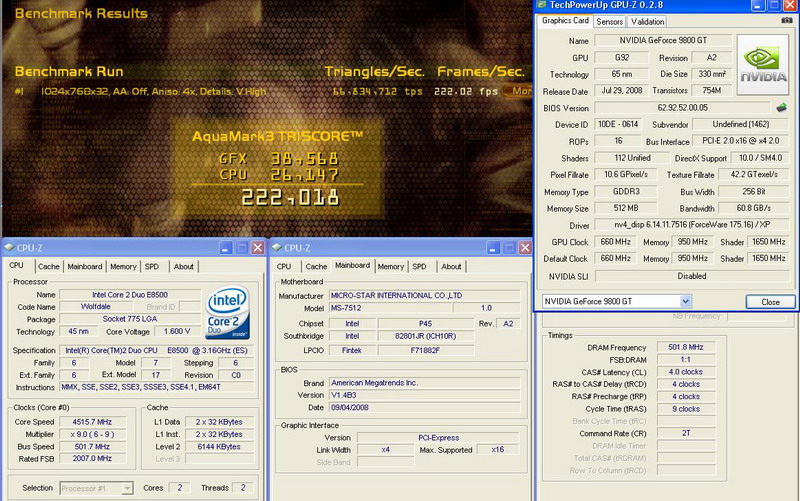Image resolution: width=800 pixels, height=501 pixels.
Task: Click the Package value Socket 775 LGA
Action: coord(130,319)
